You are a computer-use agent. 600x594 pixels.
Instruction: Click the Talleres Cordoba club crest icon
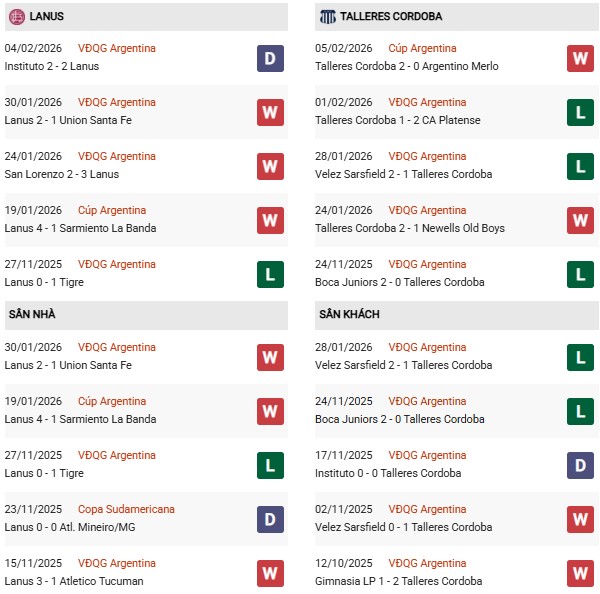coord(327,17)
